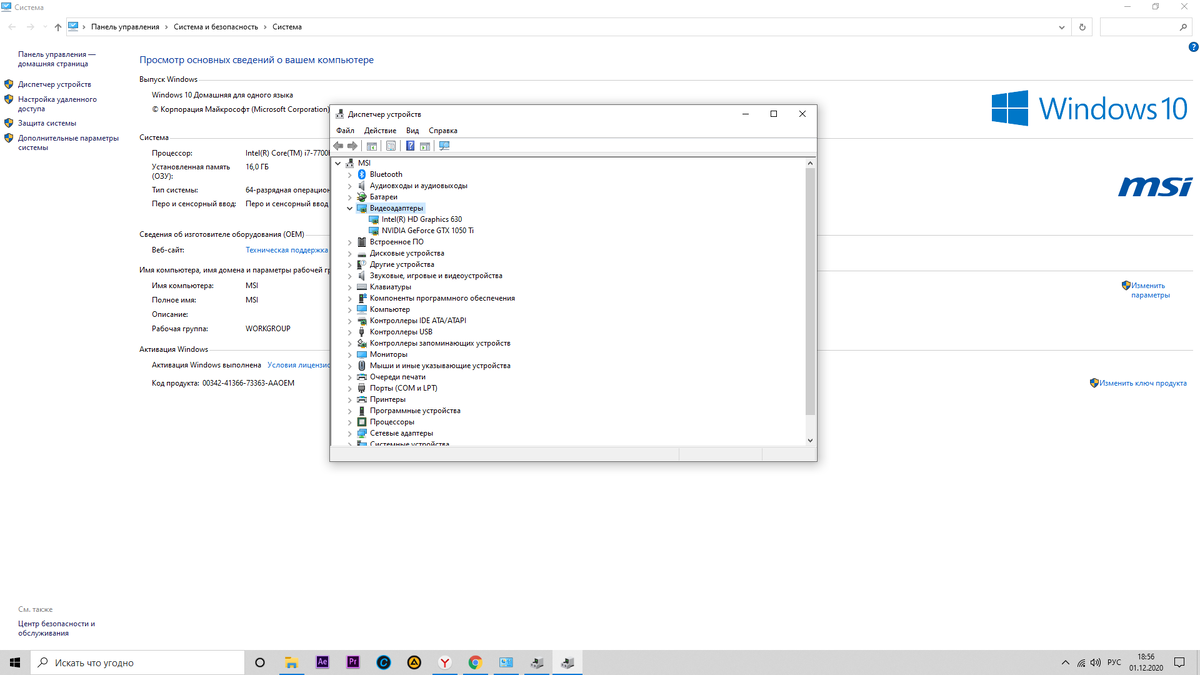Click the Мониторы monitor category icon
Viewport: 1200px width, 675px height.
pyautogui.click(x=362, y=354)
